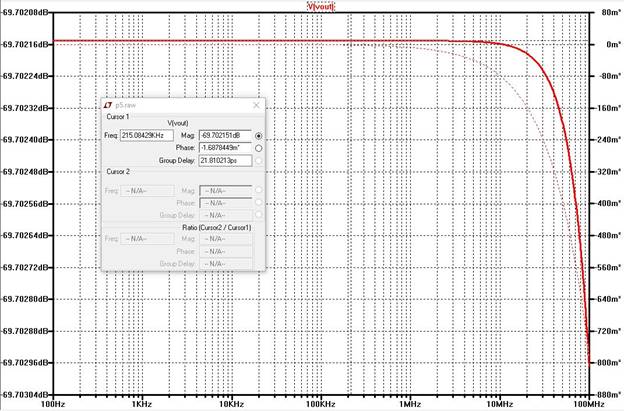Click Cursor 2 Freq N/A field
This screenshot has width=624, height=411.
(147, 191)
